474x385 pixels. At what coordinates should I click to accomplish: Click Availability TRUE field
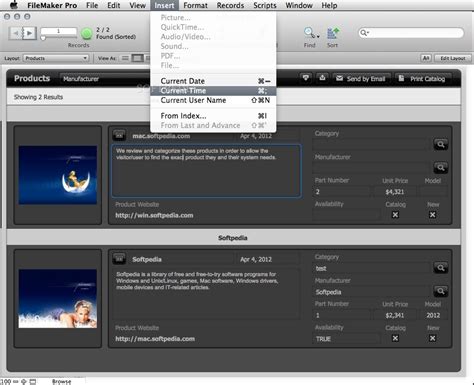(x=347, y=339)
